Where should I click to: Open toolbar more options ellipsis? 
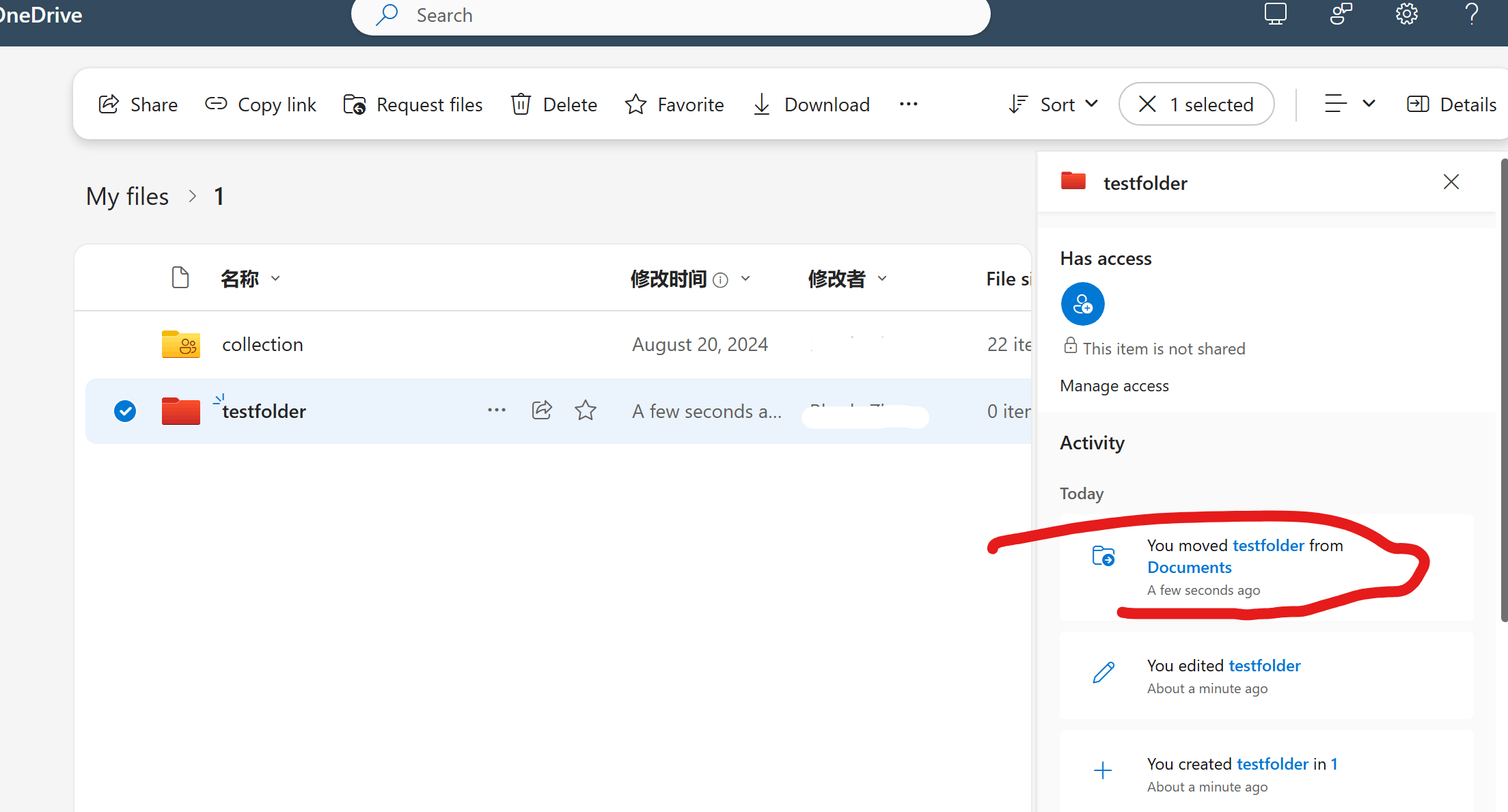[909, 104]
